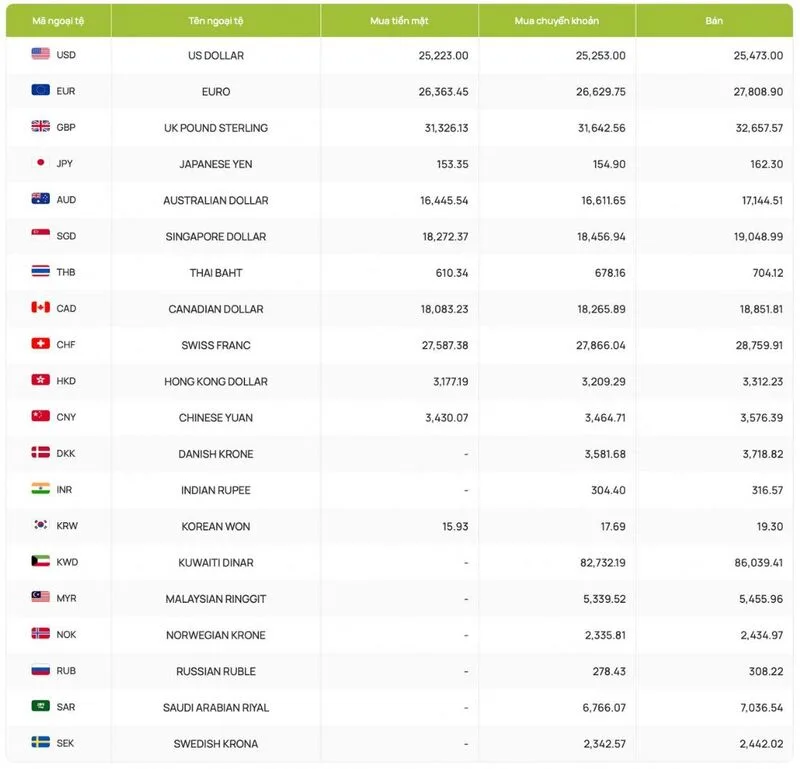This screenshot has width=800, height=769.
Task: Click KWD transfer buy value 82,732.19
Action: coord(603,563)
